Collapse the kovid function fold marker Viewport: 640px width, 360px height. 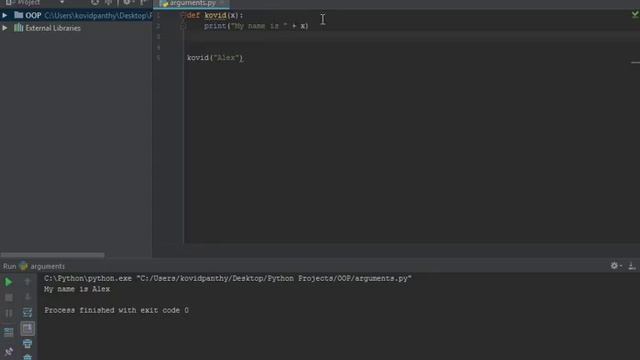click(183, 15)
